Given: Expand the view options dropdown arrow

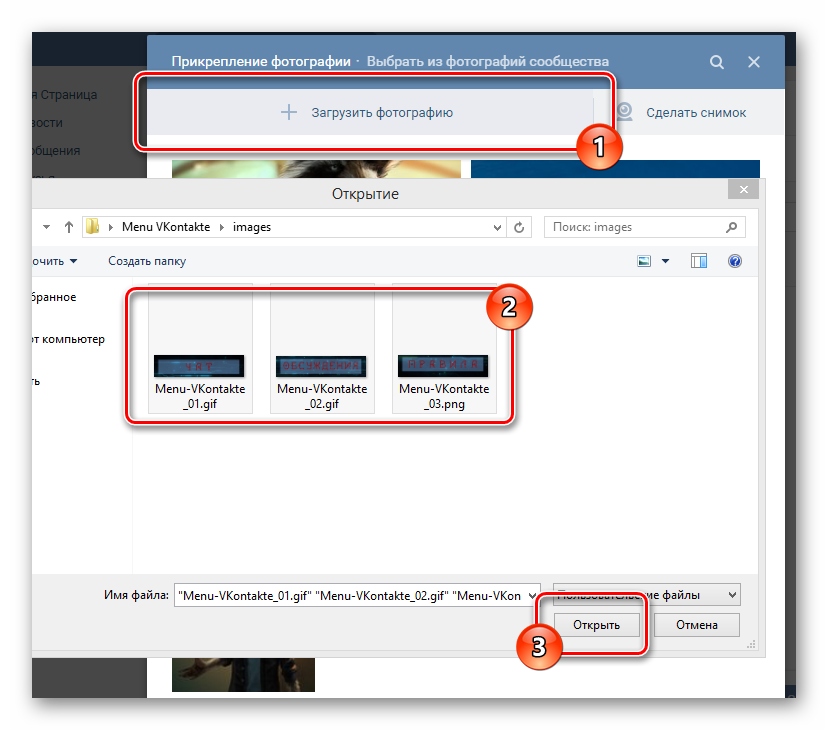Looking at the screenshot, I should pyautogui.click(x=665, y=261).
